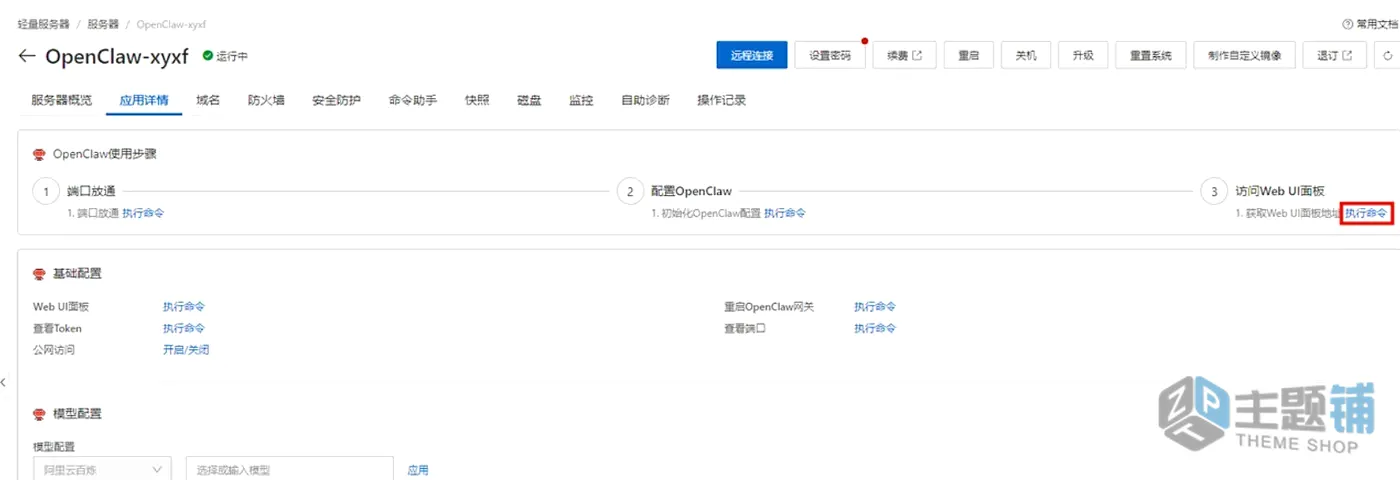The width and height of the screenshot is (1400, 480).
Task: Open the 快照 tab
Action: coord(477,100)
